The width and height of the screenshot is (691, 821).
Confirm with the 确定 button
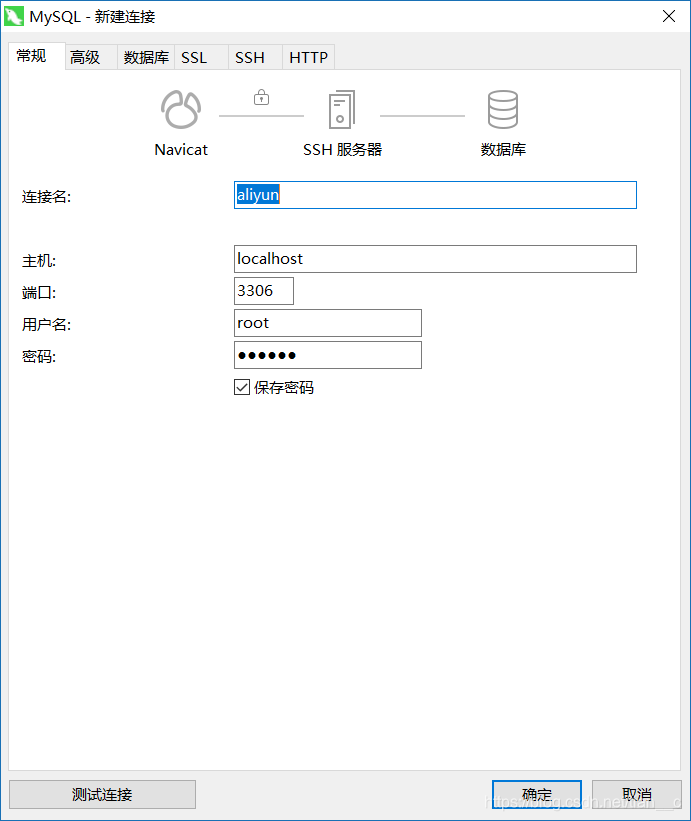coord(537,794)
